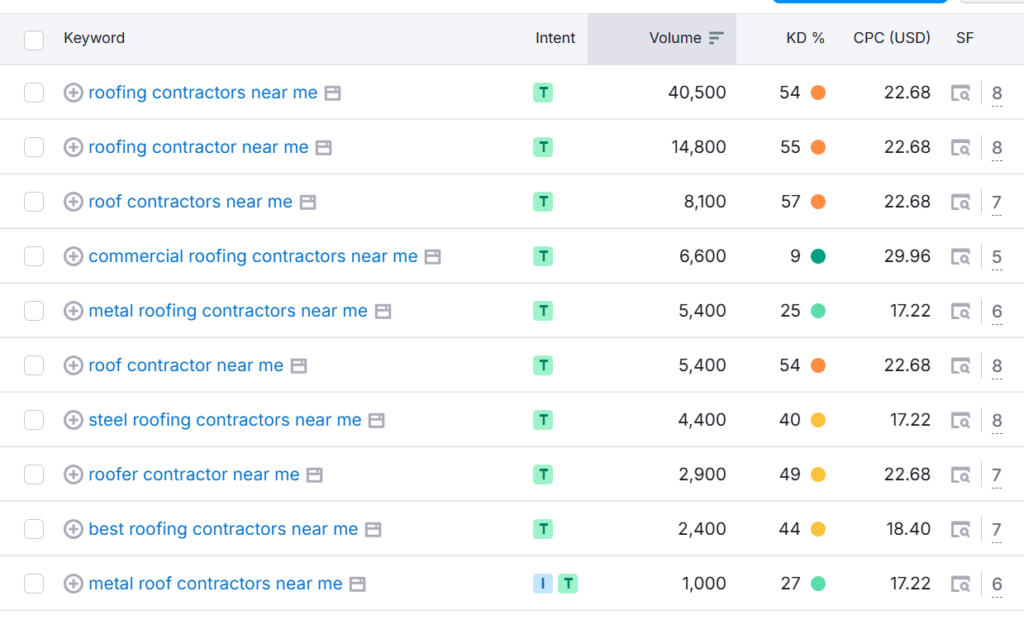Open SERP view icon in 'roofer contractor near me' row
Viewport: 1024px width, 620px height.
tap(961, 476)
